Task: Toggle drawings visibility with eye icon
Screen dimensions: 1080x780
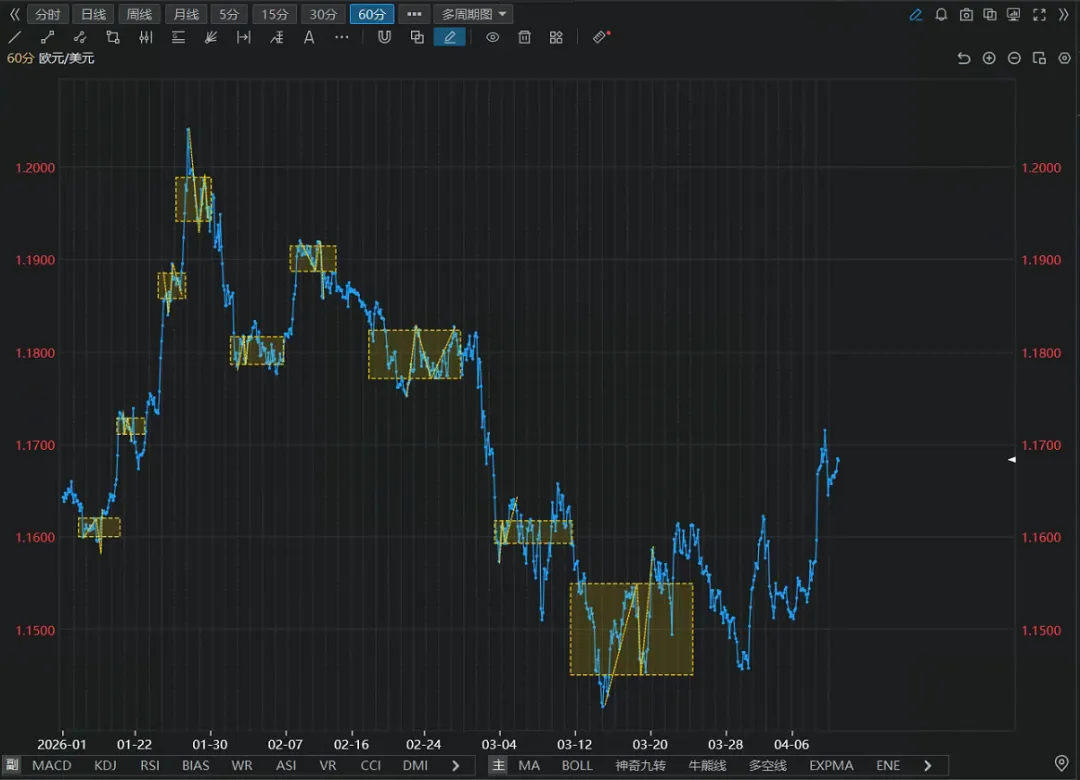Action: 492,37
